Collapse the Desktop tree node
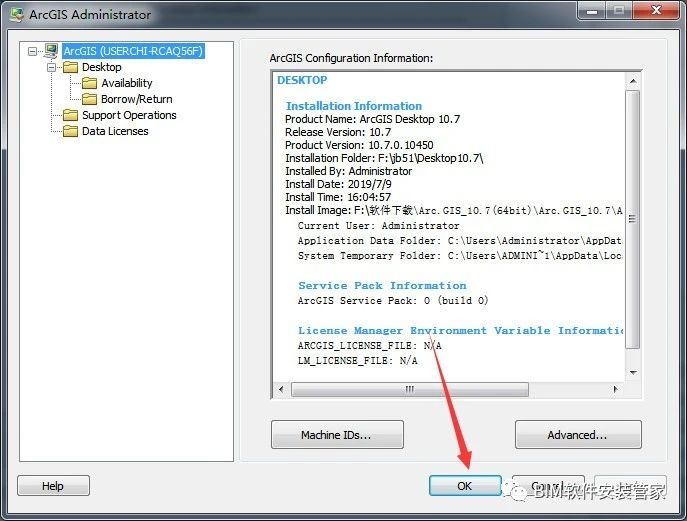Image resolution: width=687 pixels, height=521 pixels. (52, 67)
